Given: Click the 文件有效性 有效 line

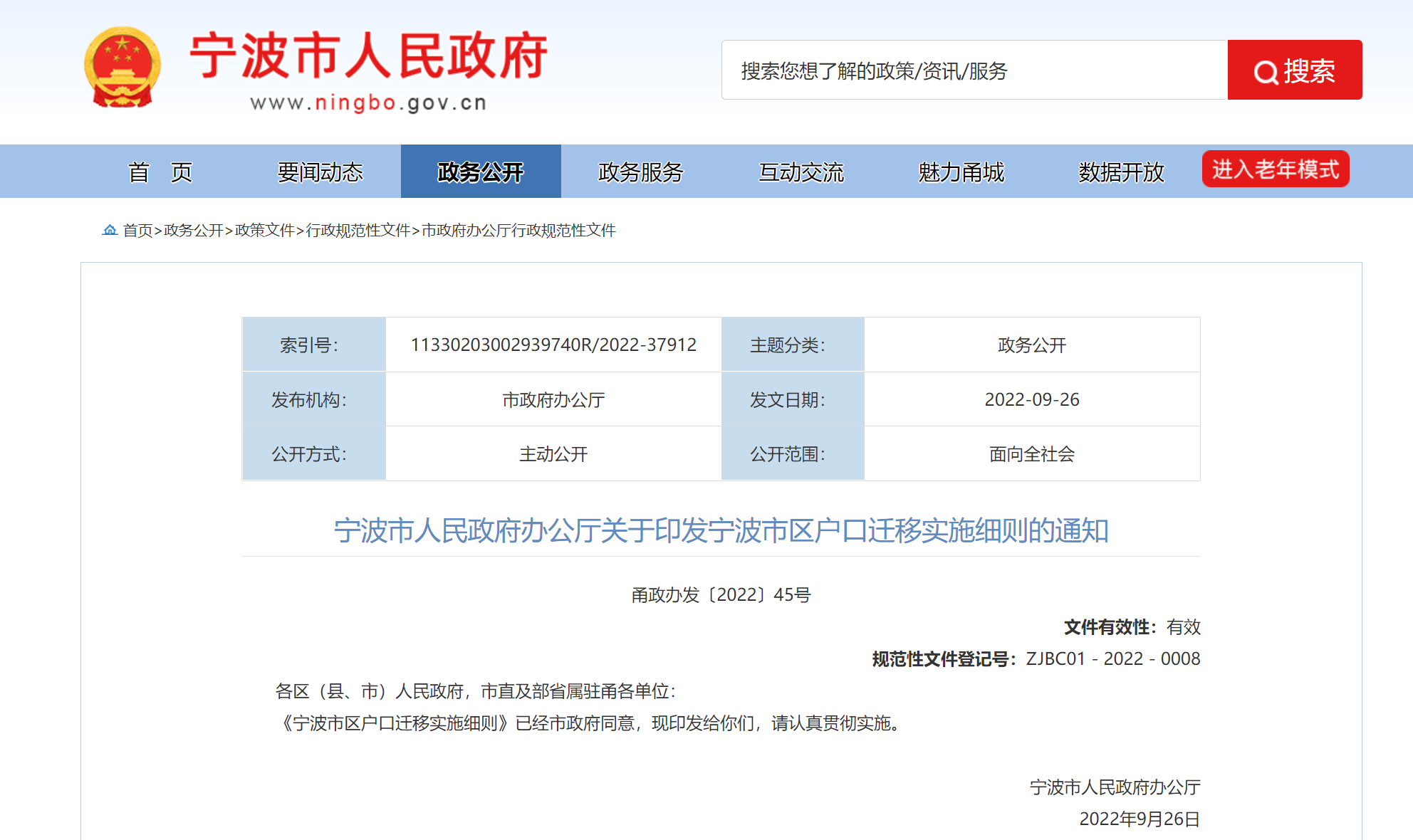Looking at the screenshot, I should [x=1132, y=626].
